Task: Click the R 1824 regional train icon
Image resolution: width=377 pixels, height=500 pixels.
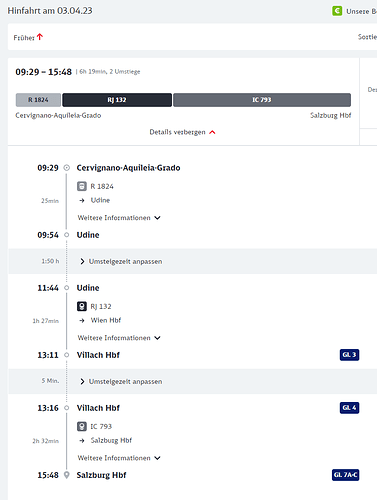Action: [x=82, y=186]
